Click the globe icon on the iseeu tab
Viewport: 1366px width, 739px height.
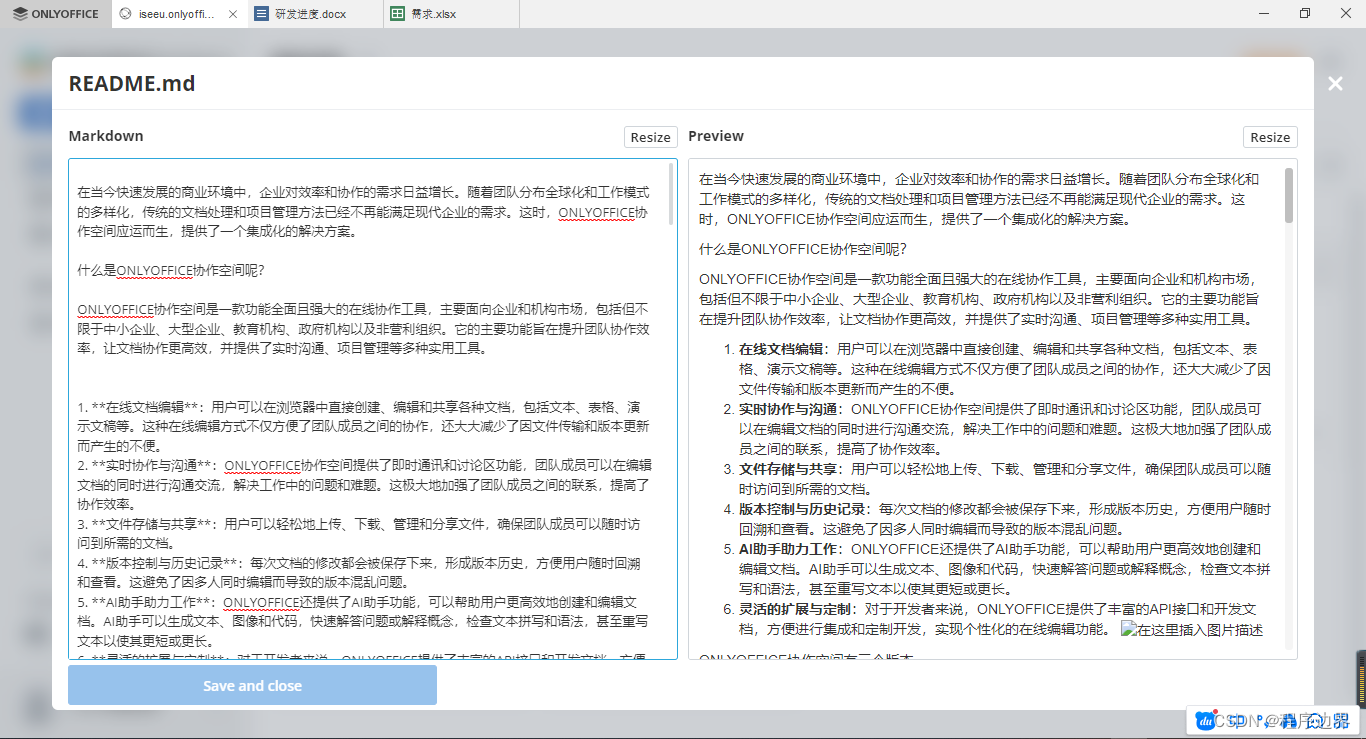coord(125,14)
